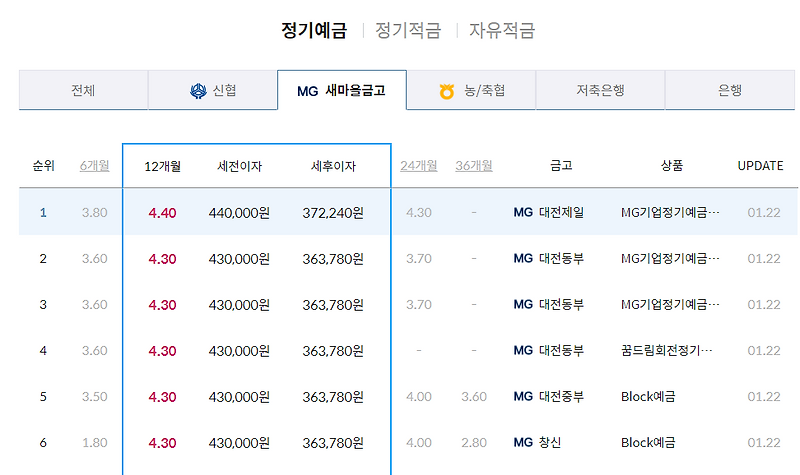Open MG기업정기예금 product in rank 2 row
Screen dimensions: 800x475
[x=670, y=258]
